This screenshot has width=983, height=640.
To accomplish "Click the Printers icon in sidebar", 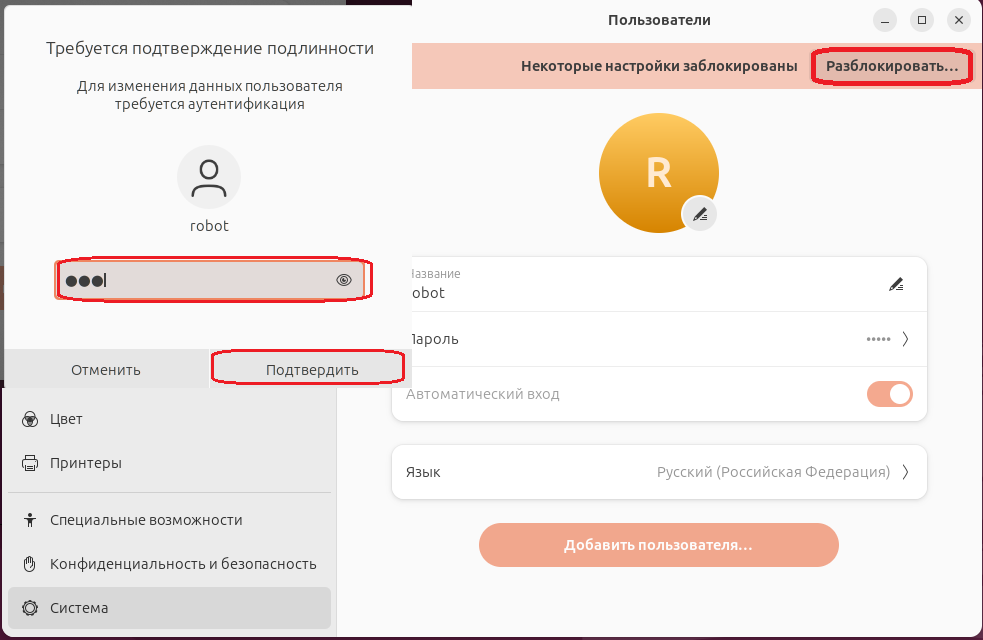I will pos(29,463).
